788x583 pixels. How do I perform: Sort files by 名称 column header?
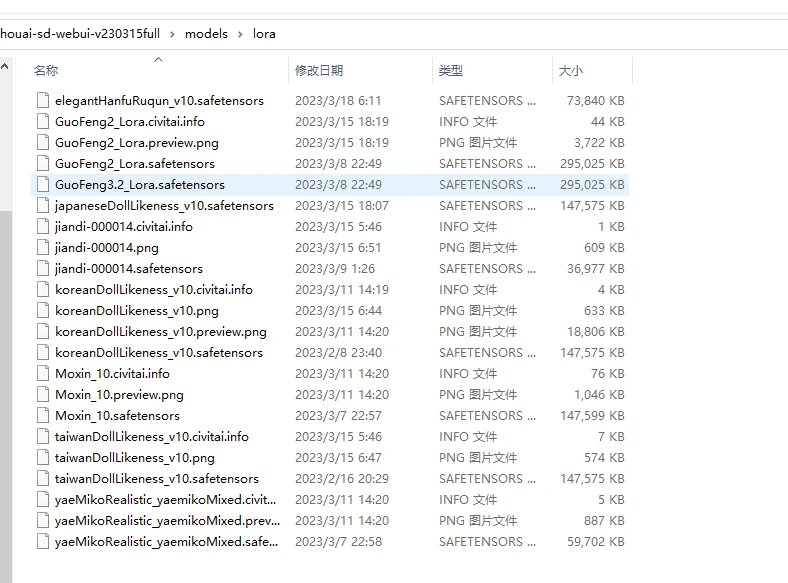46,70
